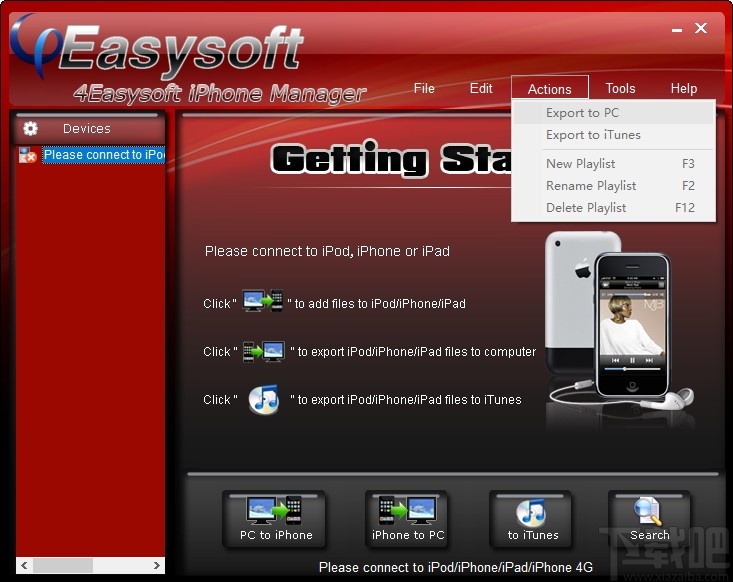Select Rename Playlist menu entry
Image resolution: width=733 pixels, height=582 pixels.
(613, 186)
